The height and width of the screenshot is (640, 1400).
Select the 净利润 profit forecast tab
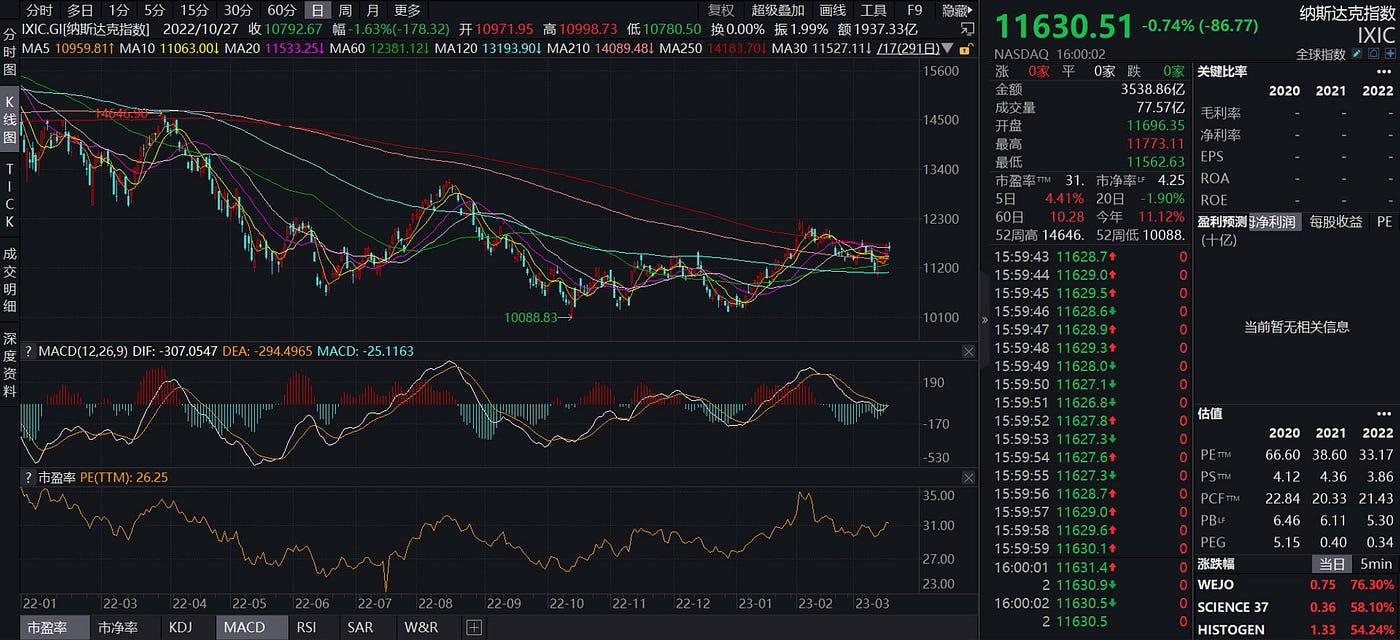pos(1275,221)
